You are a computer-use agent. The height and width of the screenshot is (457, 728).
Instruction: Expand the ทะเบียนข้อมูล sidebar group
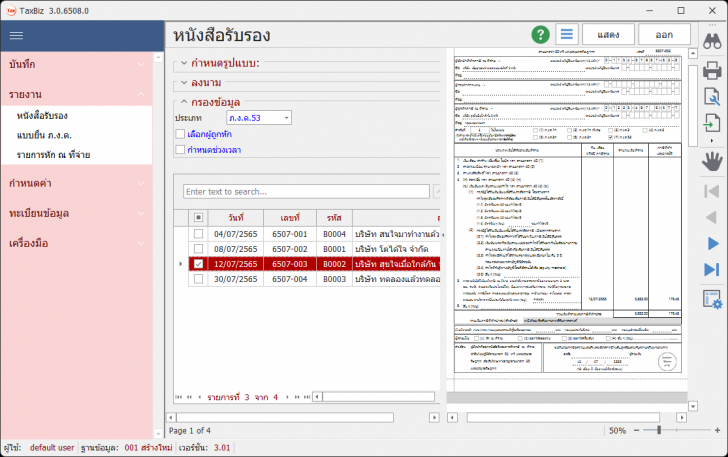click(x=77, y=213)
